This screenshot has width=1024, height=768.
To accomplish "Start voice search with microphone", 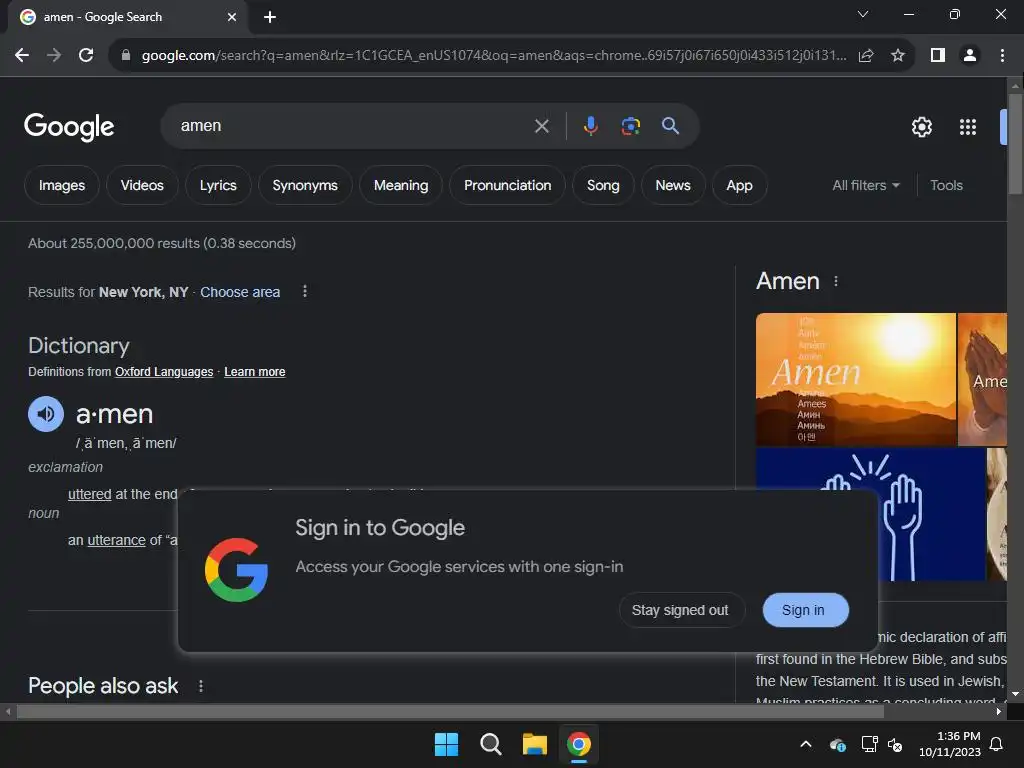I will tap(590, 126).
